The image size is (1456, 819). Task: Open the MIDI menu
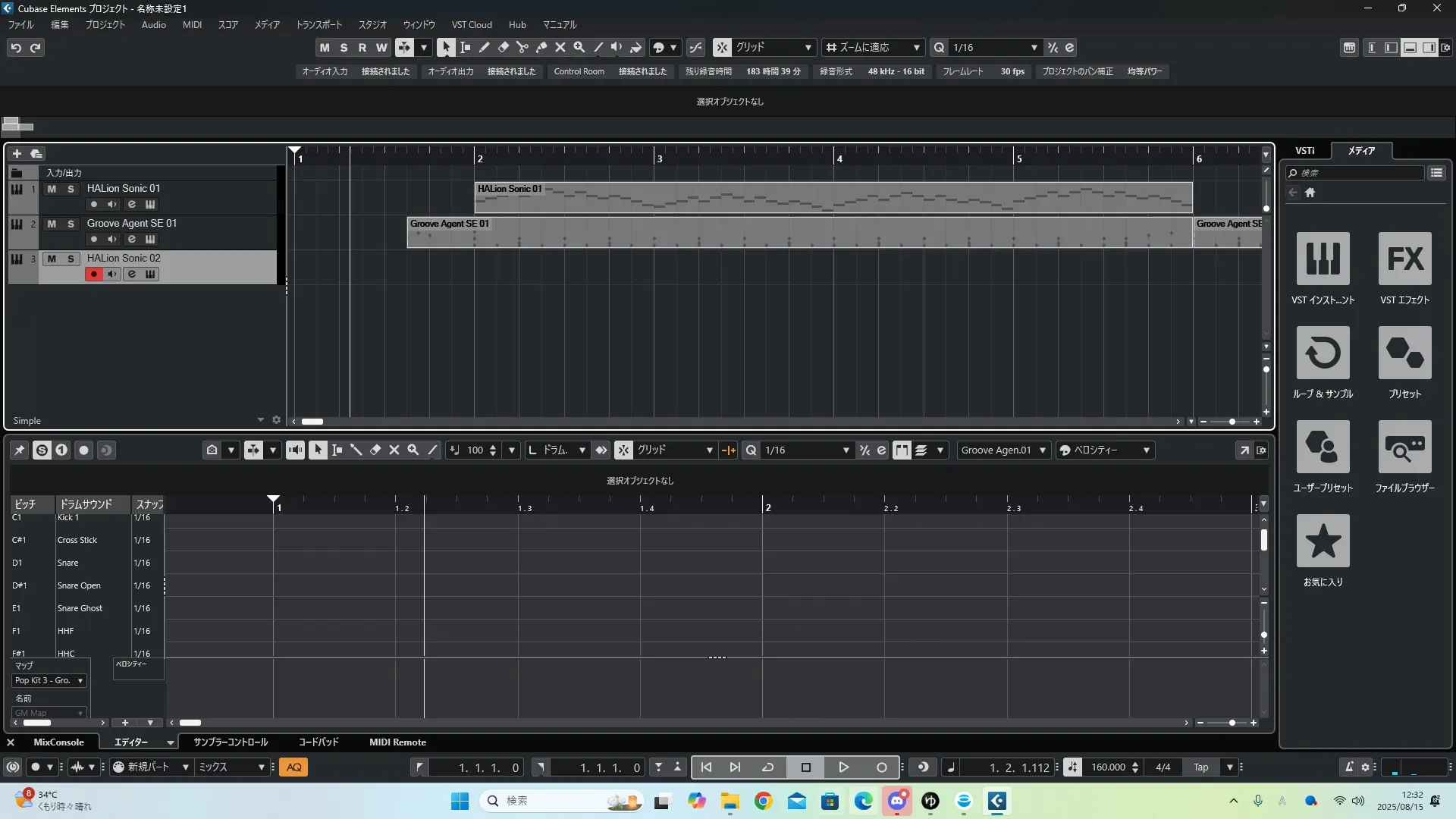tap(192, 24)
